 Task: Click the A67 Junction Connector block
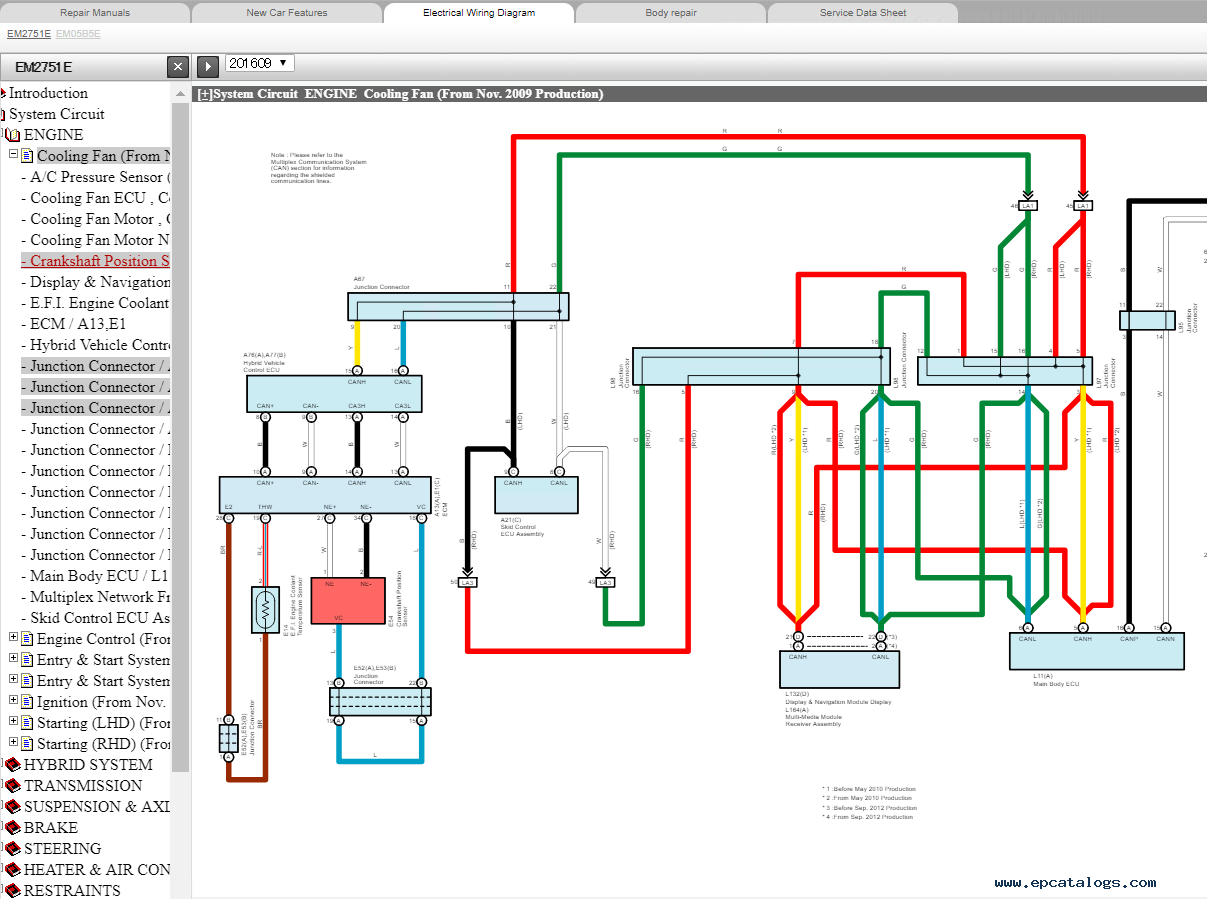459,306
